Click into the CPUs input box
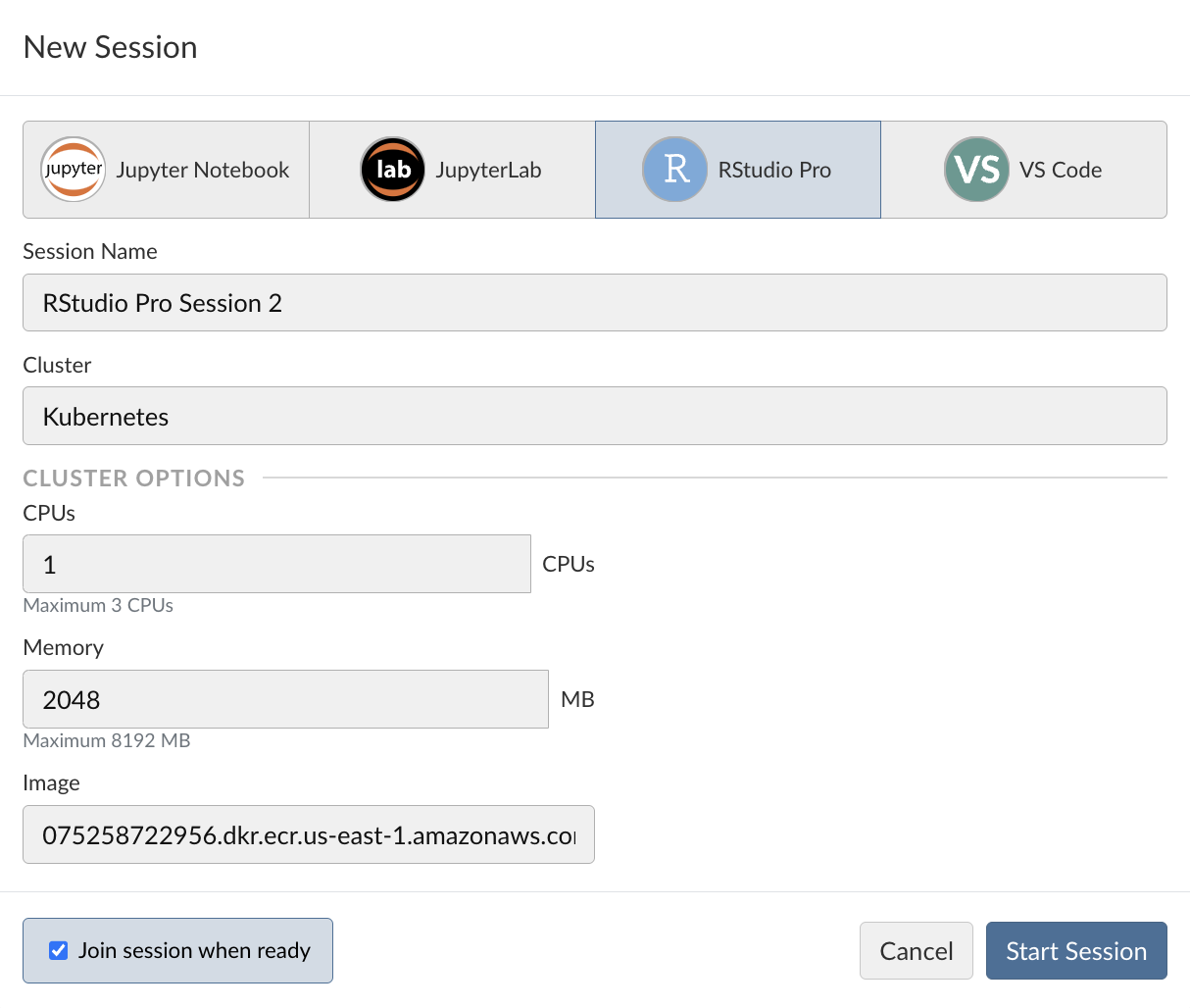The height and width of the screenshot is (1008, 1190). coord(276,564)
